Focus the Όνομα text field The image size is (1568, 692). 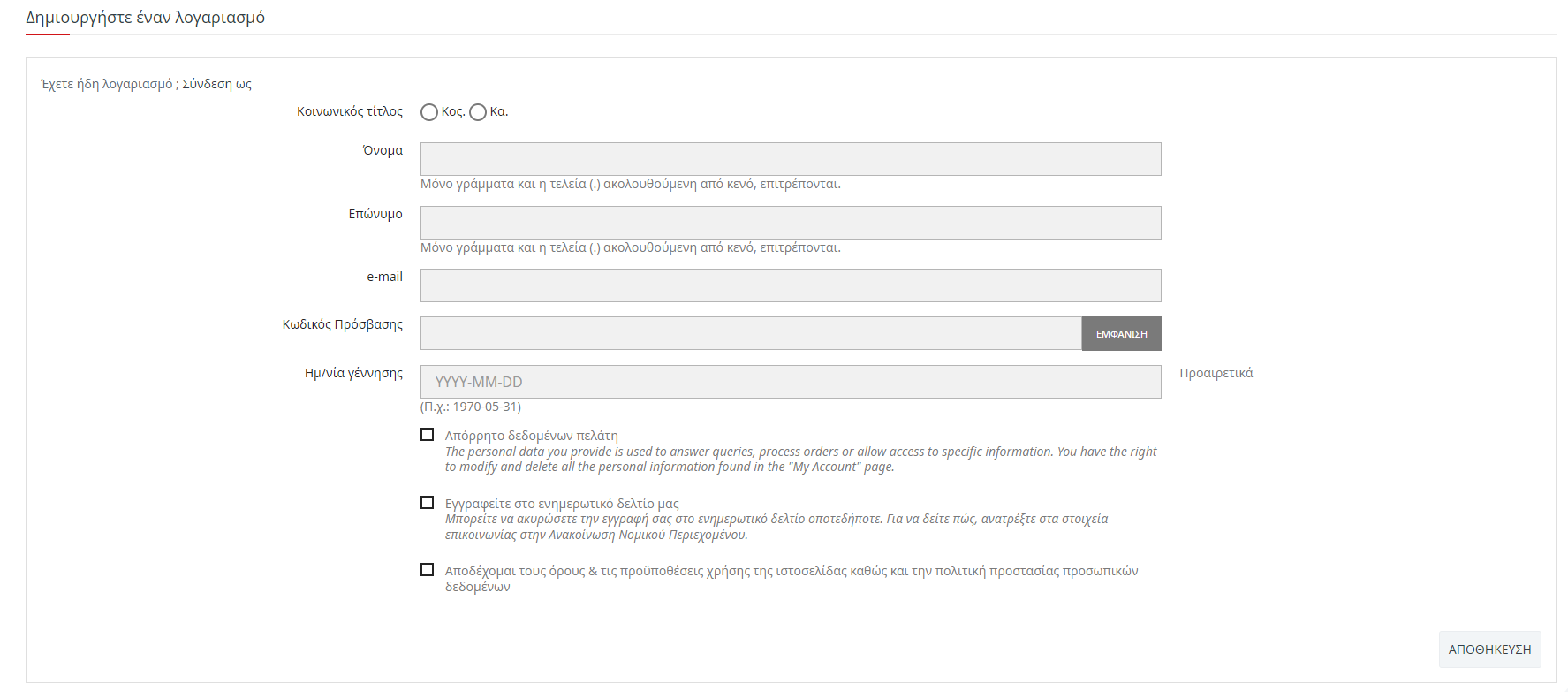[x=791, y=159]
